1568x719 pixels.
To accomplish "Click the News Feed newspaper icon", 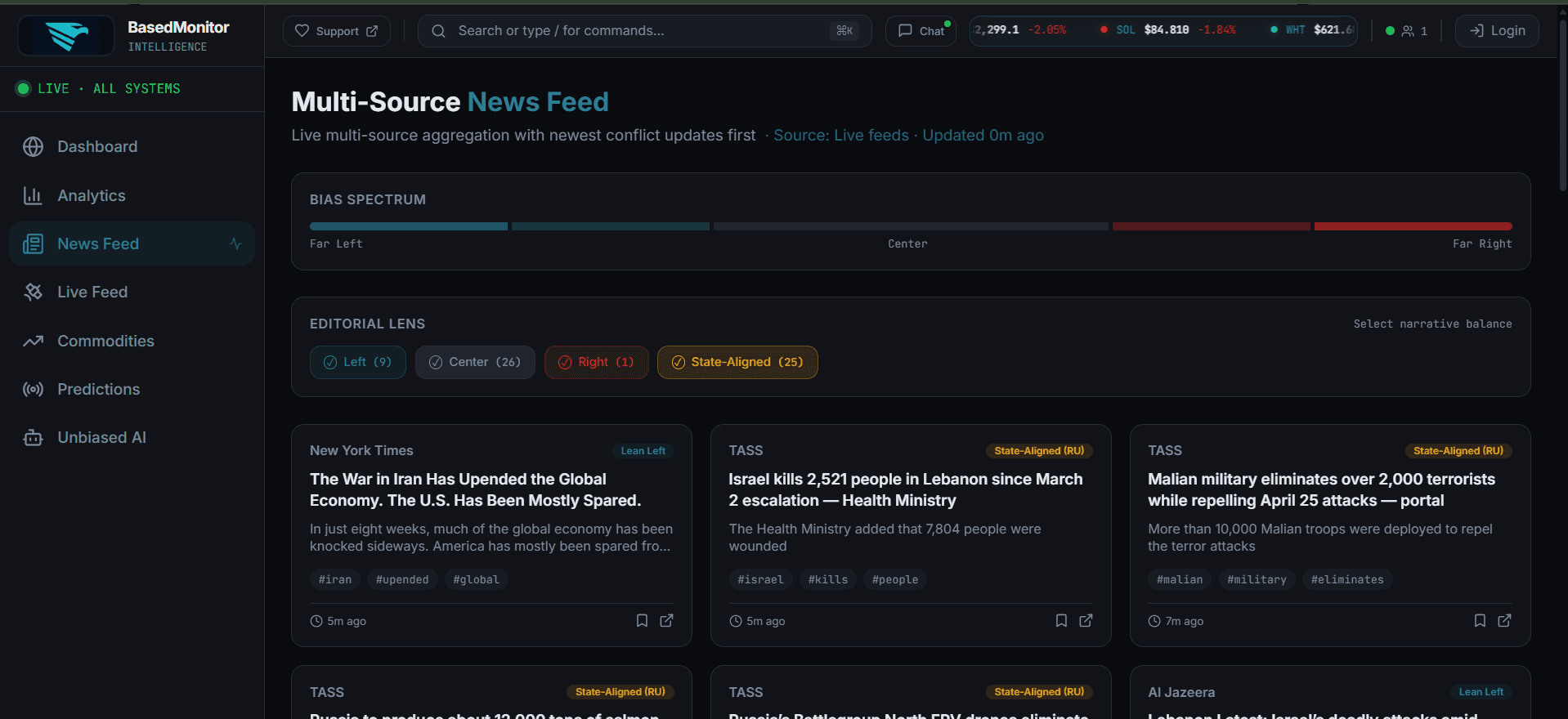I will [33, 243].
